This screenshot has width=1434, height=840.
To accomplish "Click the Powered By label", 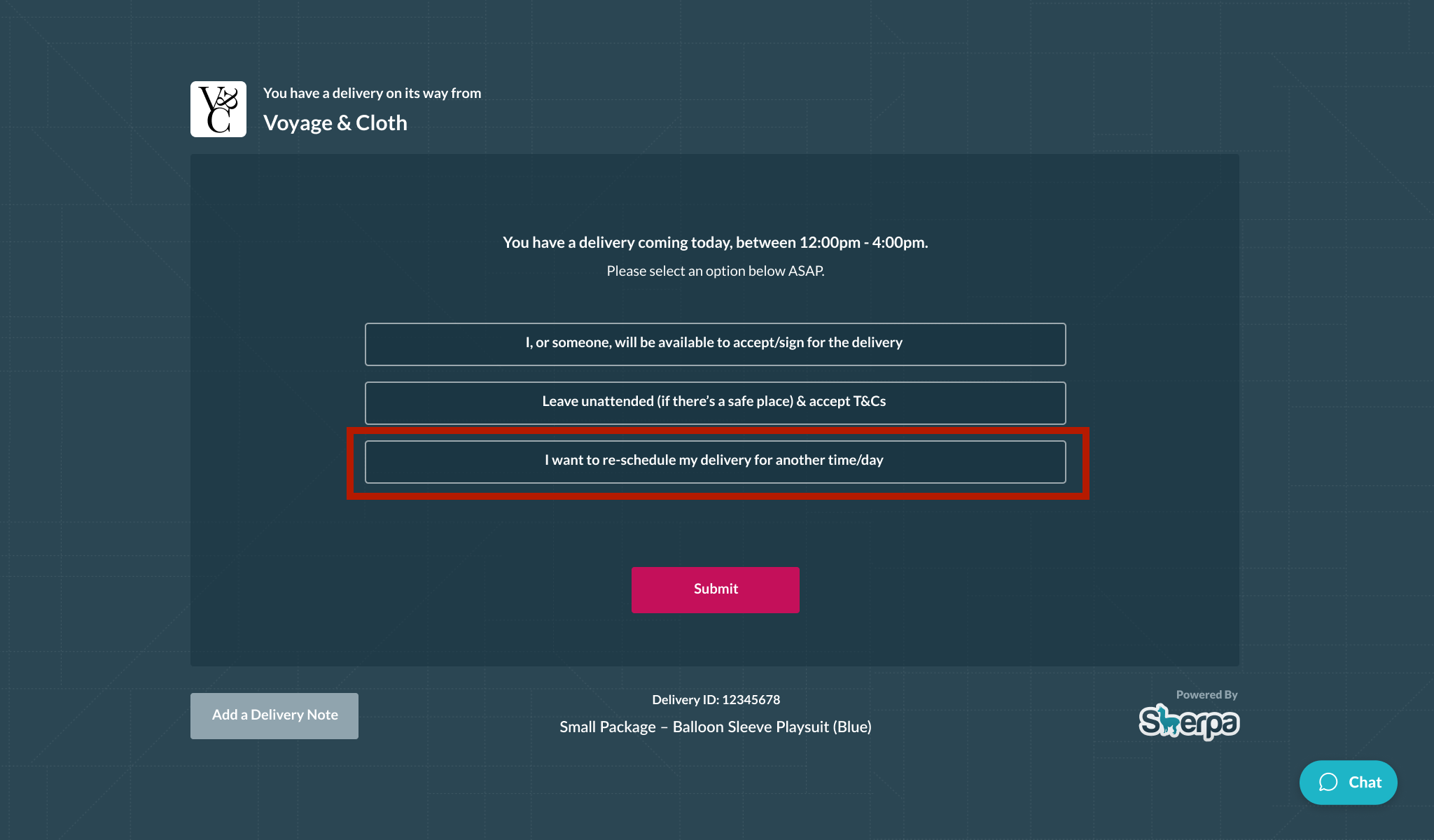I will (1206, 695).
